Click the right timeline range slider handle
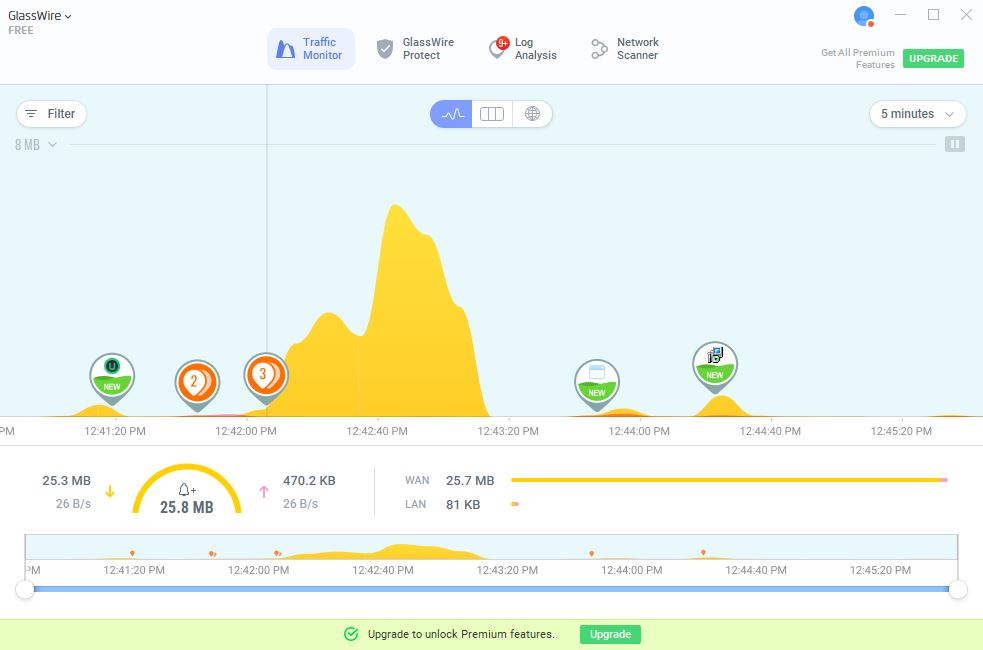Screen dimensions: 983x650 pyautogui.click(x=958, y=589)
